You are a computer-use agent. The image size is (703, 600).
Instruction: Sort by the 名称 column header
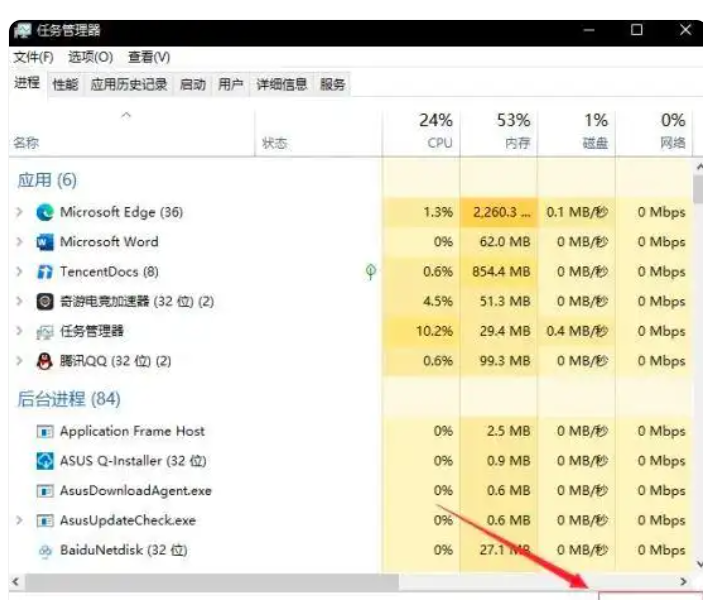tap(132, 132)
